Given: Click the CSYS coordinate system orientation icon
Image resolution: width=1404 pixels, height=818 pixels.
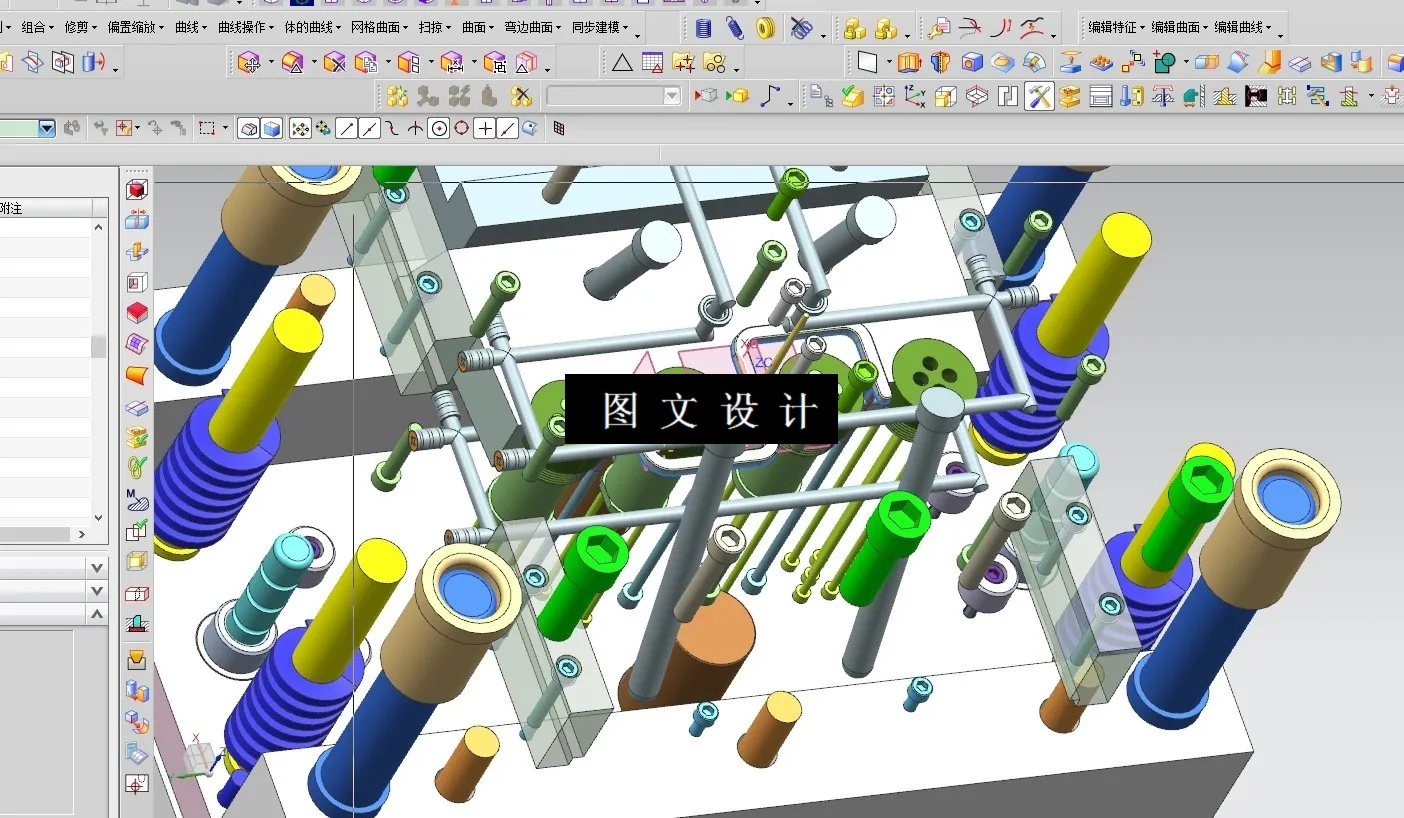Looking at the screenshot, I should tap(913, 96).
